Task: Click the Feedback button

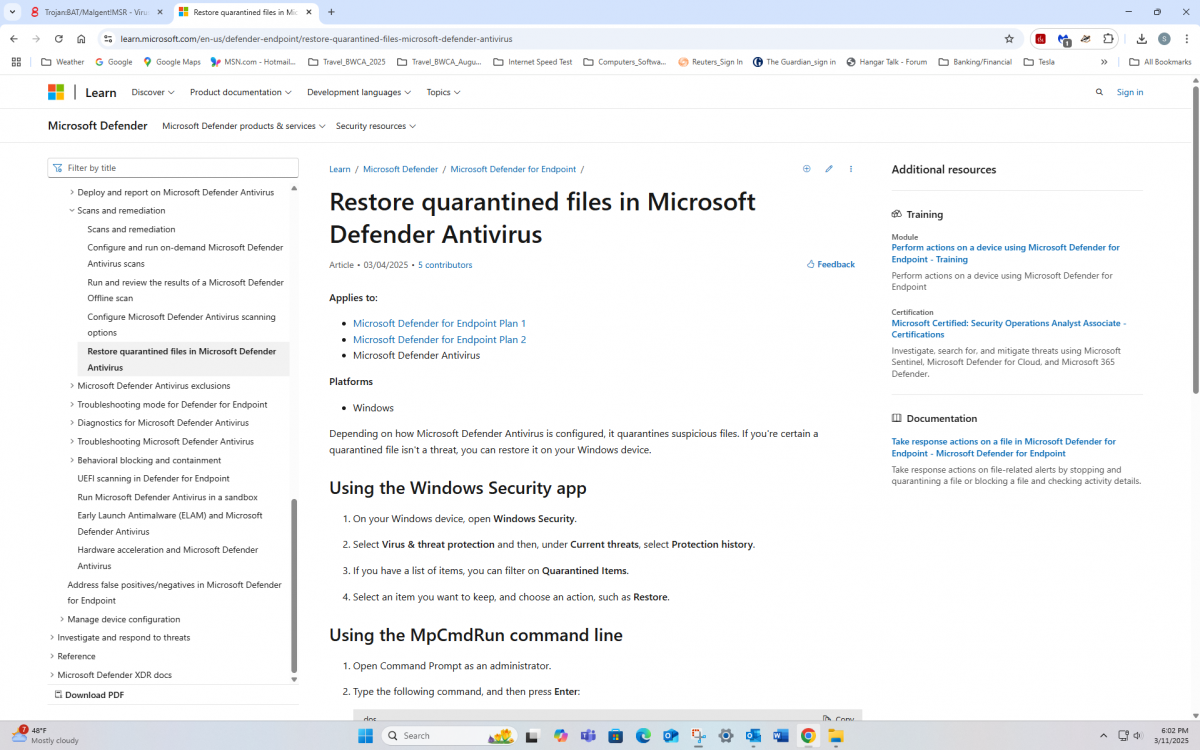Action: [831, 265]
